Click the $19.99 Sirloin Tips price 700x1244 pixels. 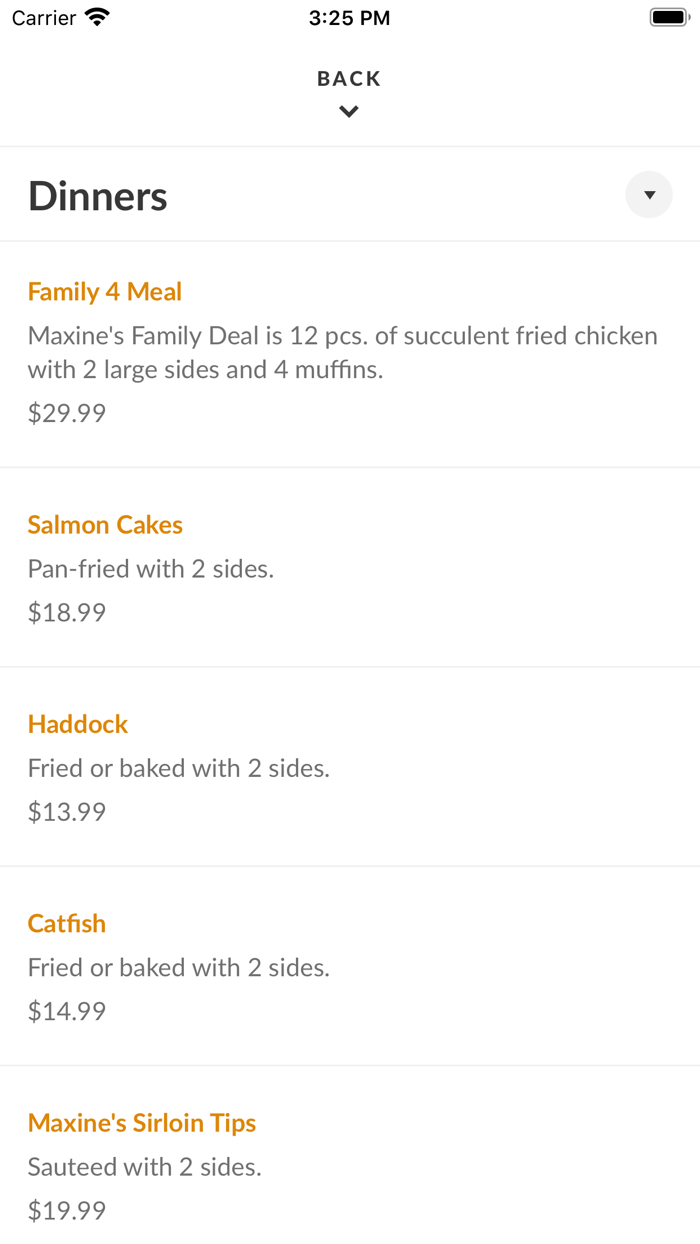tap(67, 1210)
